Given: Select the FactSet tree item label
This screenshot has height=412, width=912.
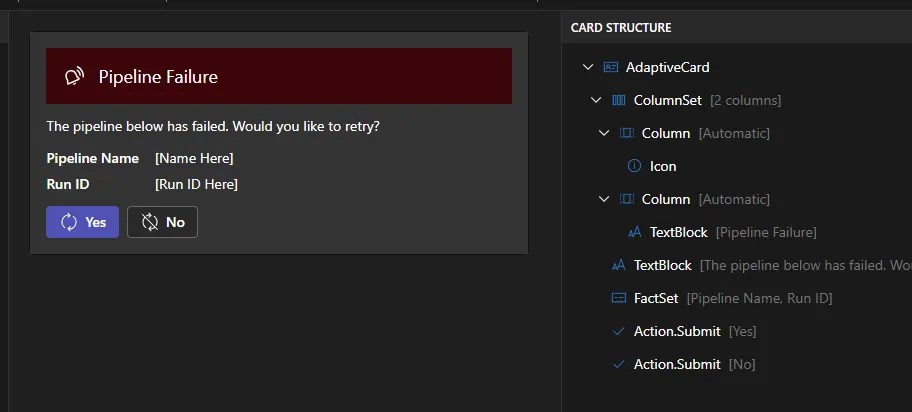Looking at the screenshot, I should pyautogui.click(x=656, y=298).
